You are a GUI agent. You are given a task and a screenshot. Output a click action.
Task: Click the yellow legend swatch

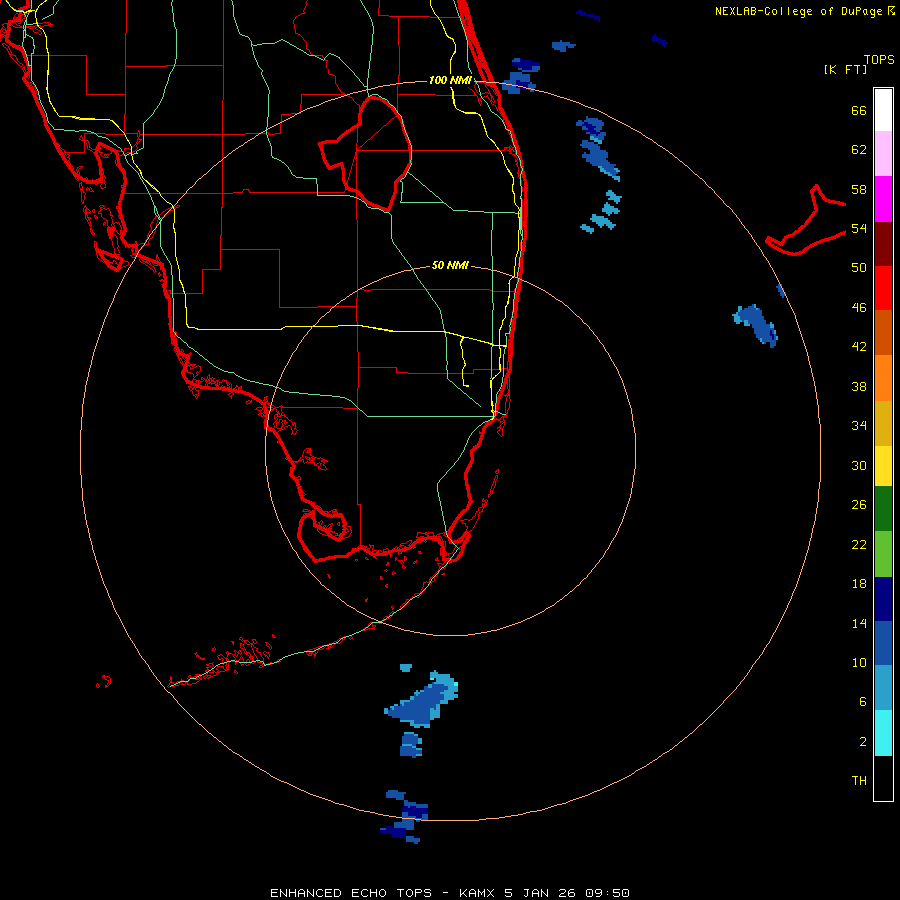[x=883, y=466]
